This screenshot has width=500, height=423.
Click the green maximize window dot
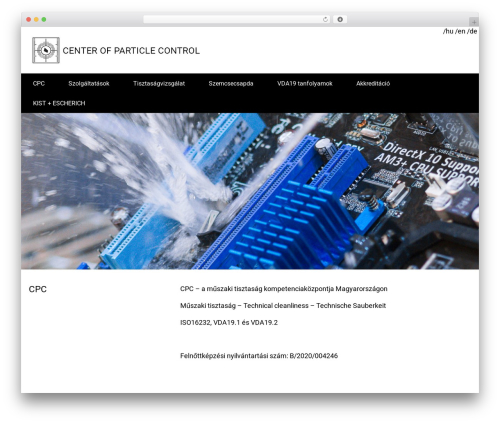click(x=44, y=20)
